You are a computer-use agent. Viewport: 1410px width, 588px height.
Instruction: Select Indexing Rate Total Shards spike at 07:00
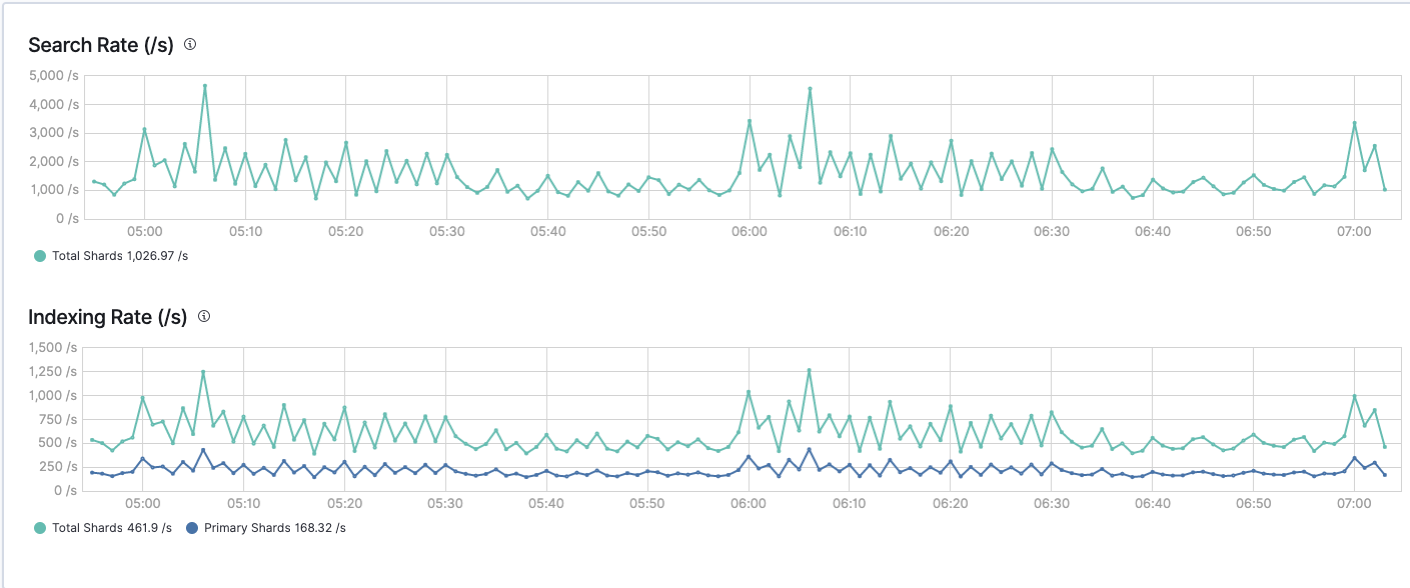[1354, 396]
